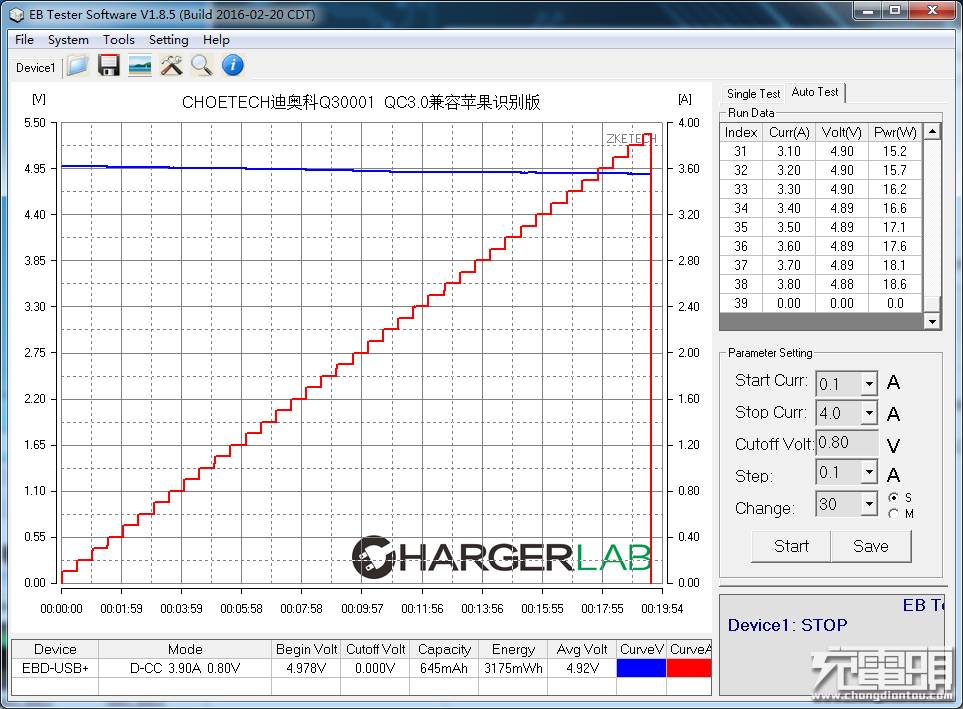Open the Setting menu
963x709 pixels.
pos(168,40)
